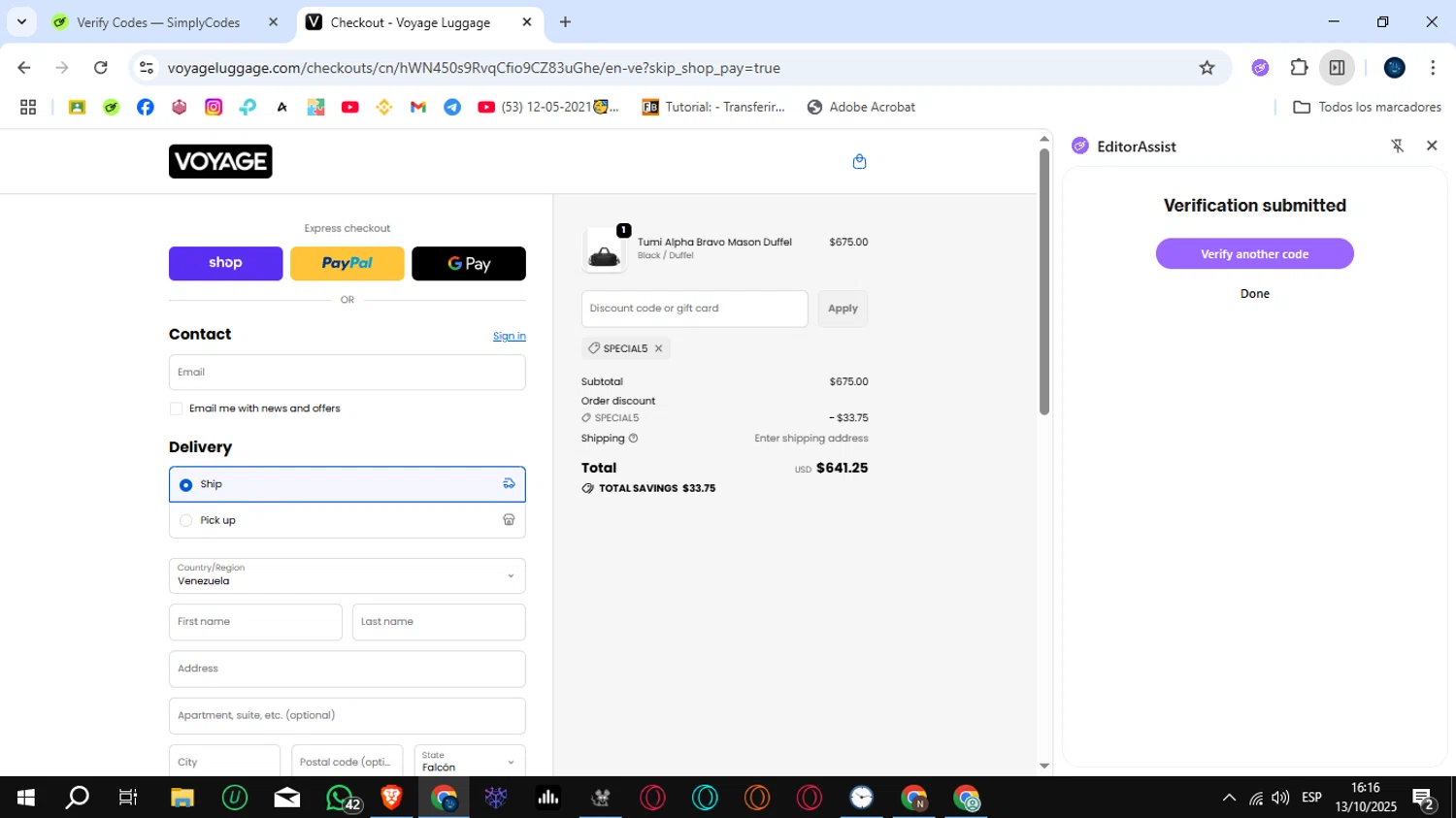Close the Verify Codes tab
The image size is (1456, 818).
(x=274, y=22)
